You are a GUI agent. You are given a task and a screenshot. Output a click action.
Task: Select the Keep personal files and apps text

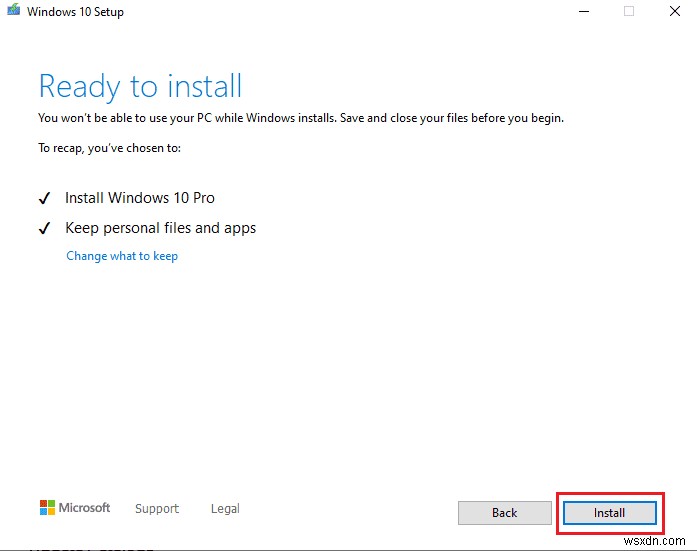pyautogui.click(x=160, y=228)
